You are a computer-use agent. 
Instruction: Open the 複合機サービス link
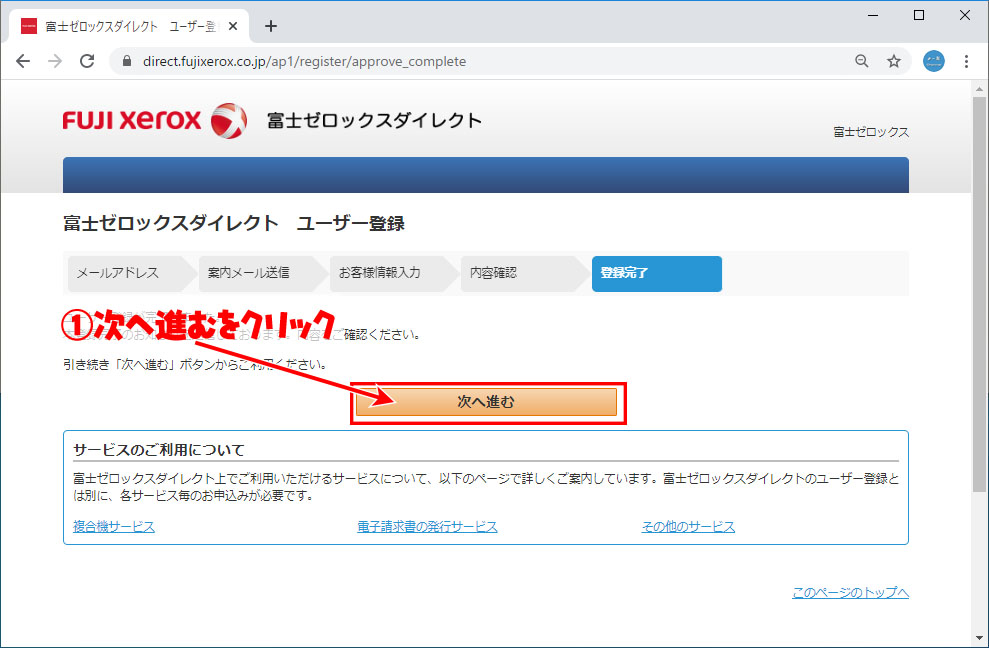[114, 526]
